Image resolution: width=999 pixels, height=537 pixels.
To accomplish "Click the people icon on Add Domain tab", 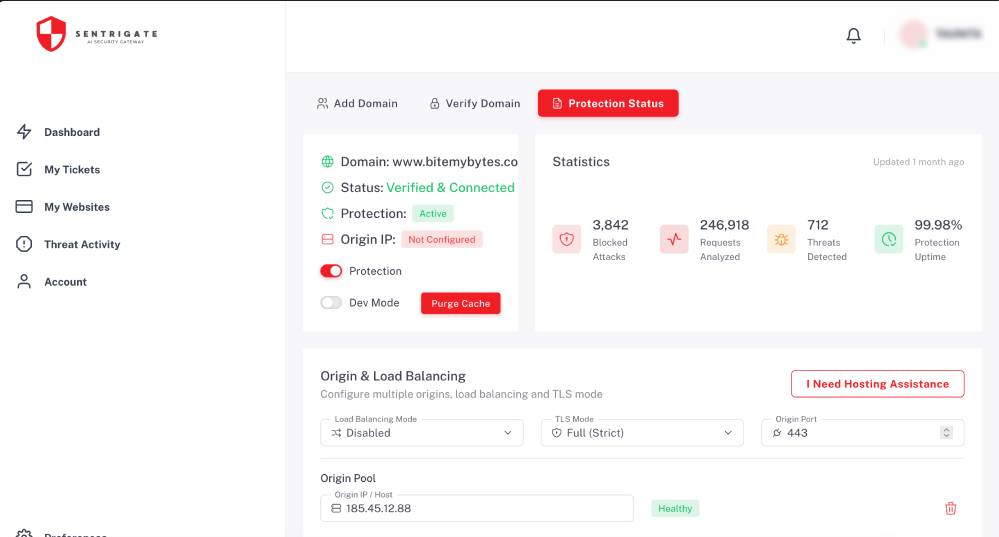I will pyautogui.click(x=322, y=103).
